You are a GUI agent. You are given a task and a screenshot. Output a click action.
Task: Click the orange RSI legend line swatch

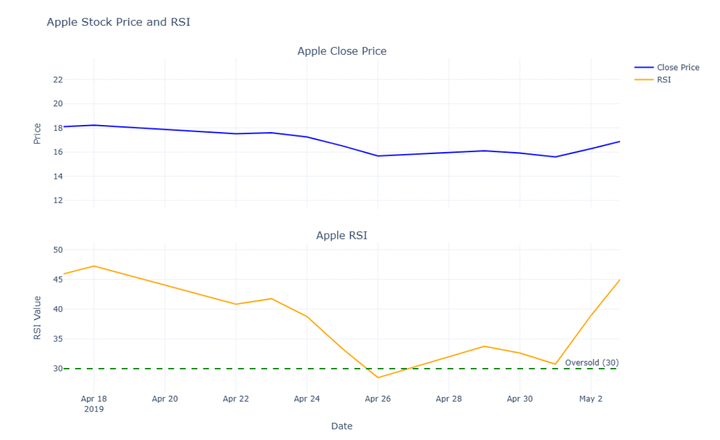tap(643, 80)
